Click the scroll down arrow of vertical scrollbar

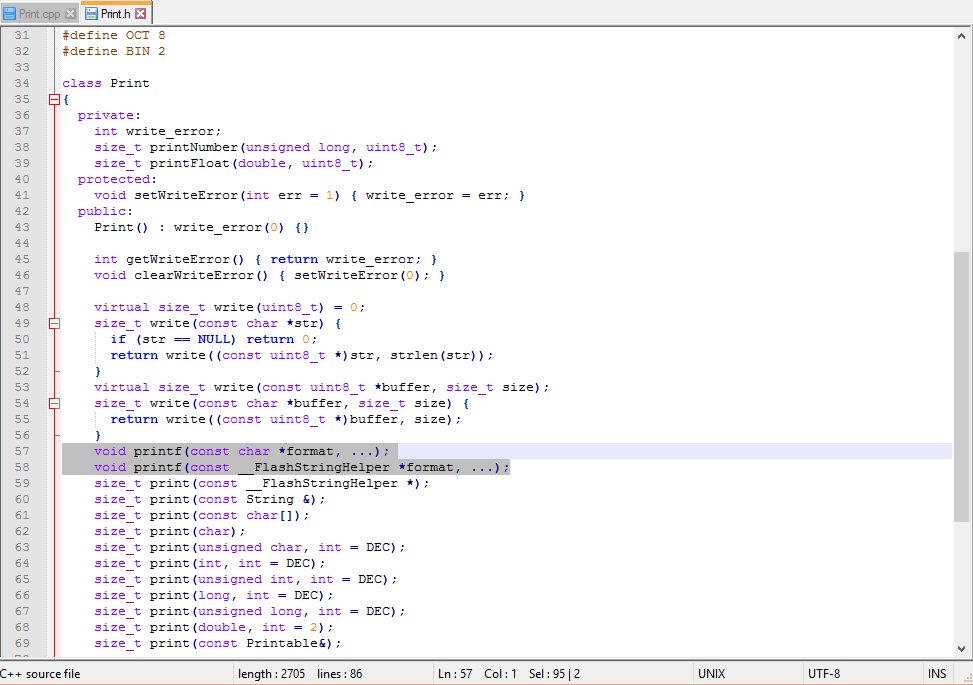click(961, 648)
